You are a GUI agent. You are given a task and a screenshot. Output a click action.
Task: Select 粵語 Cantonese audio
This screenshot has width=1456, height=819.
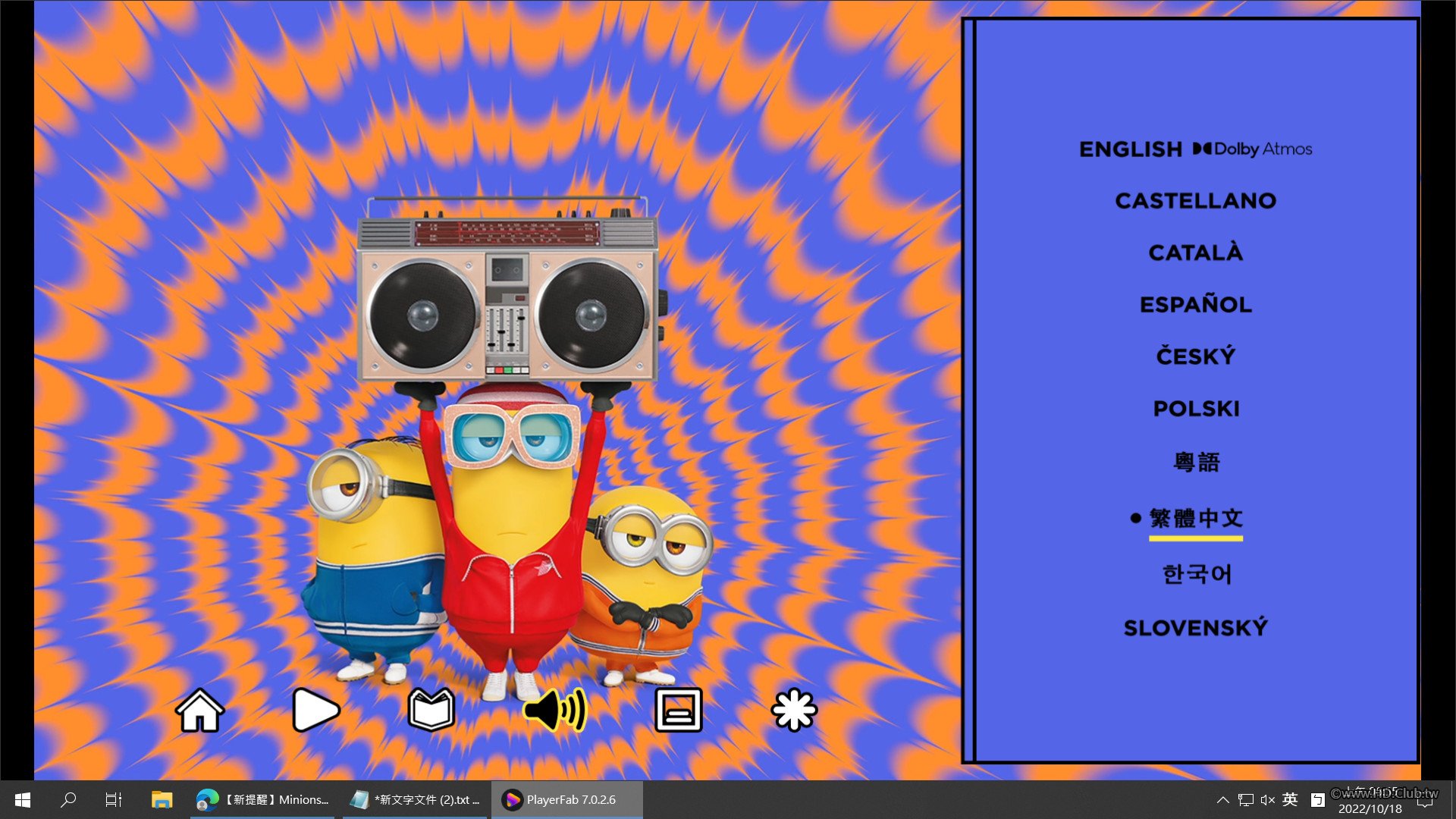[x=1195, y=462]
